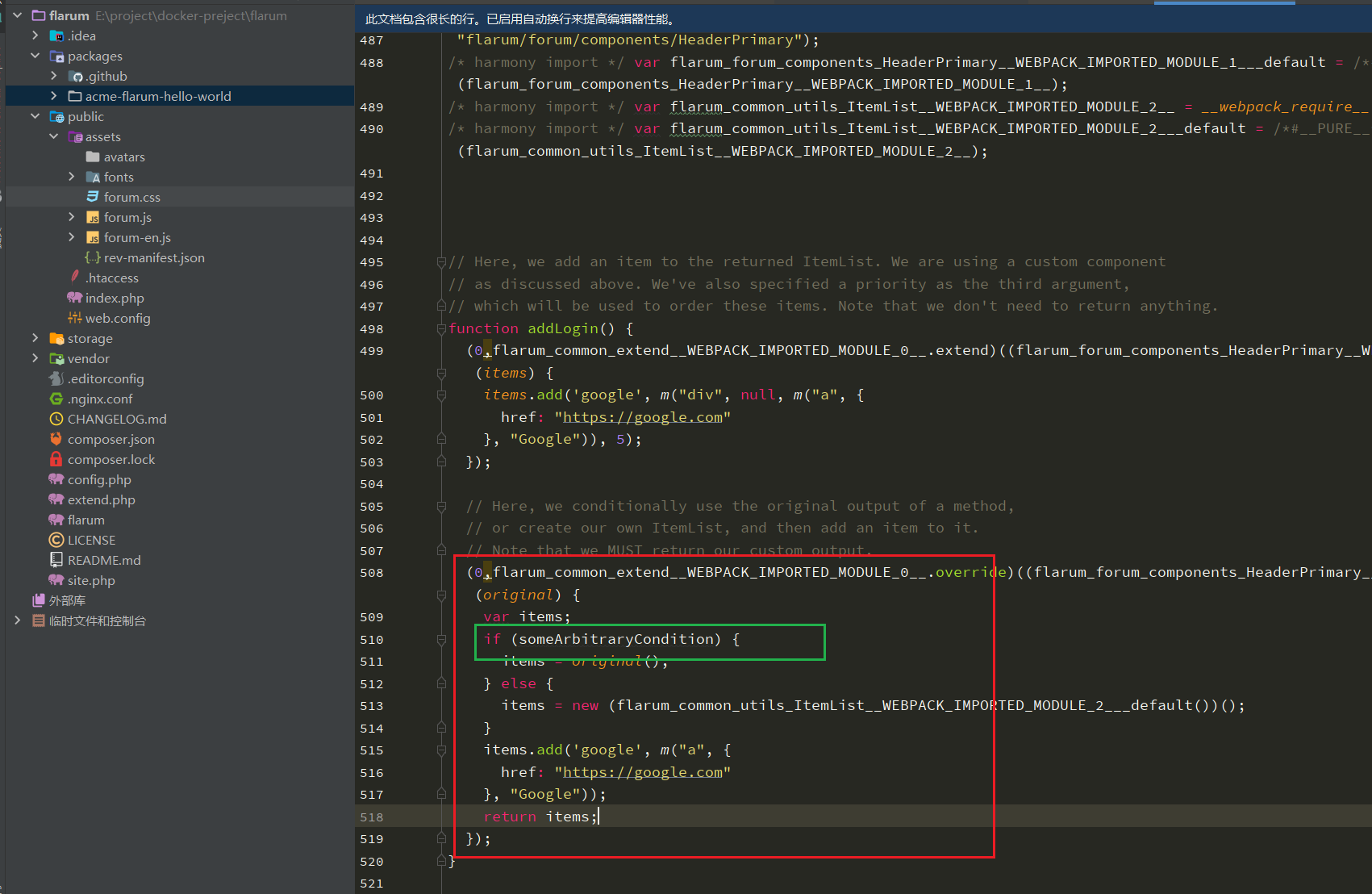1372x894 pixels.
Task: Open the https://google.com link on line 501
Action: coord(642,417)
